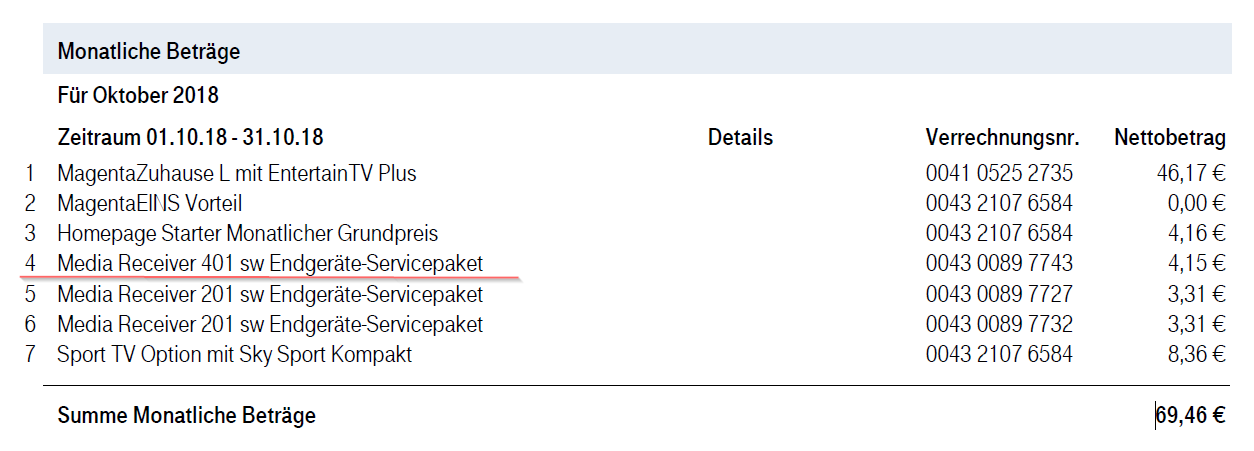Click billing number 0043 0089 7732
This screenshot has height=451, width=1254.
pyautogui.click(x=999, y=324)
